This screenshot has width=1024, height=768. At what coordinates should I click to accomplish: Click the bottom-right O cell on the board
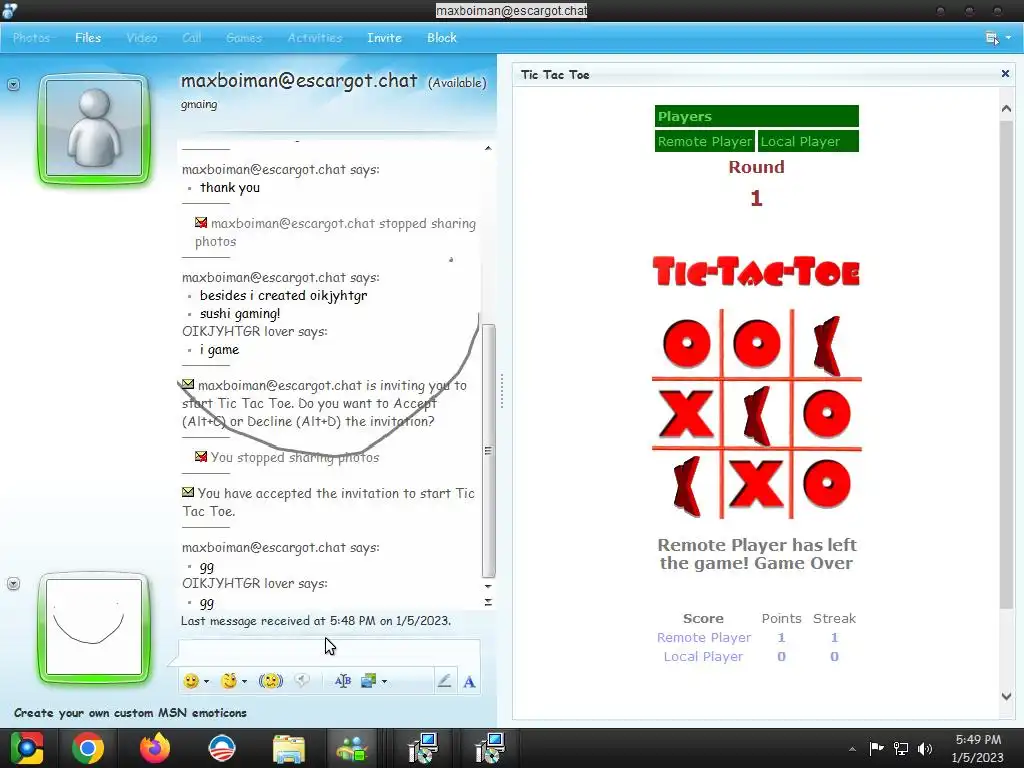(826, 484)
